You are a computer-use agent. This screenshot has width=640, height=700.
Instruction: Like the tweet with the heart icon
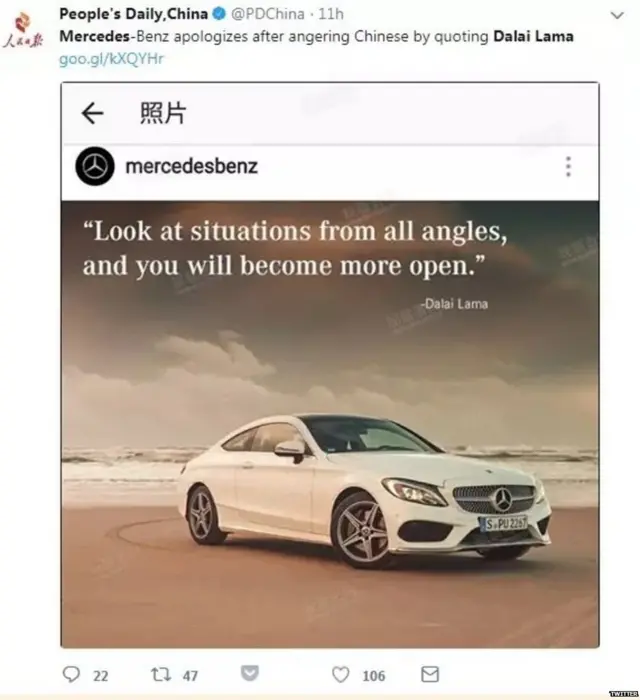click(x=341, y=675)
